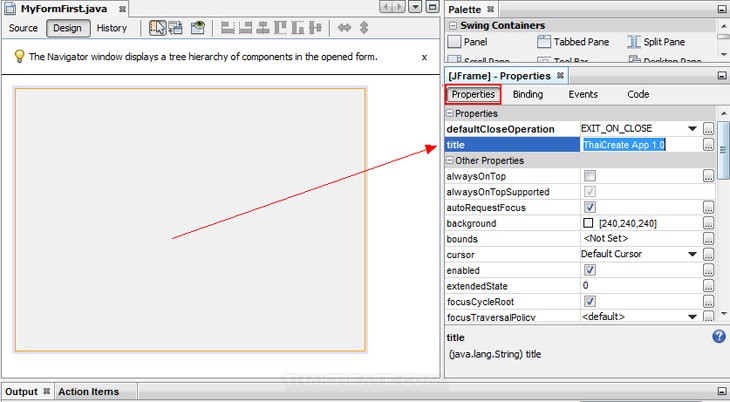Switch to Connection Mode tool
The image size is (730, 402).
pyautogui.click(x=176, y=28)
